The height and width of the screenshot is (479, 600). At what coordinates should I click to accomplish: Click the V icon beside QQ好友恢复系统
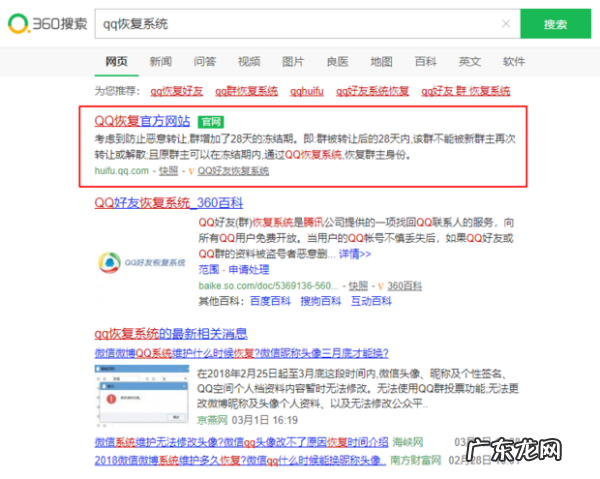click(x=191, y=171)
